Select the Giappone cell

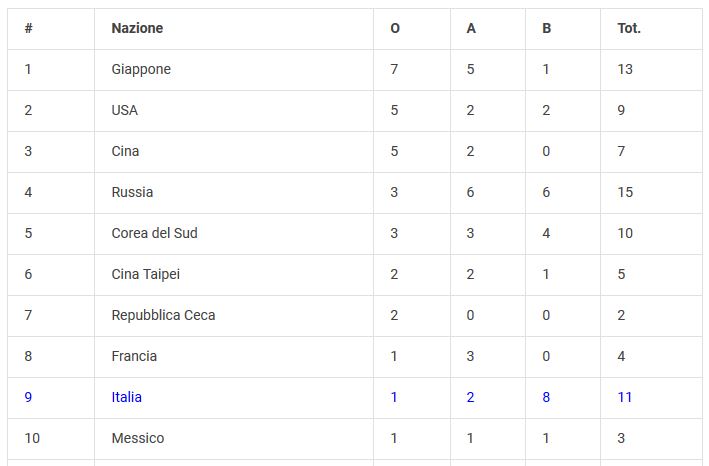141,69
